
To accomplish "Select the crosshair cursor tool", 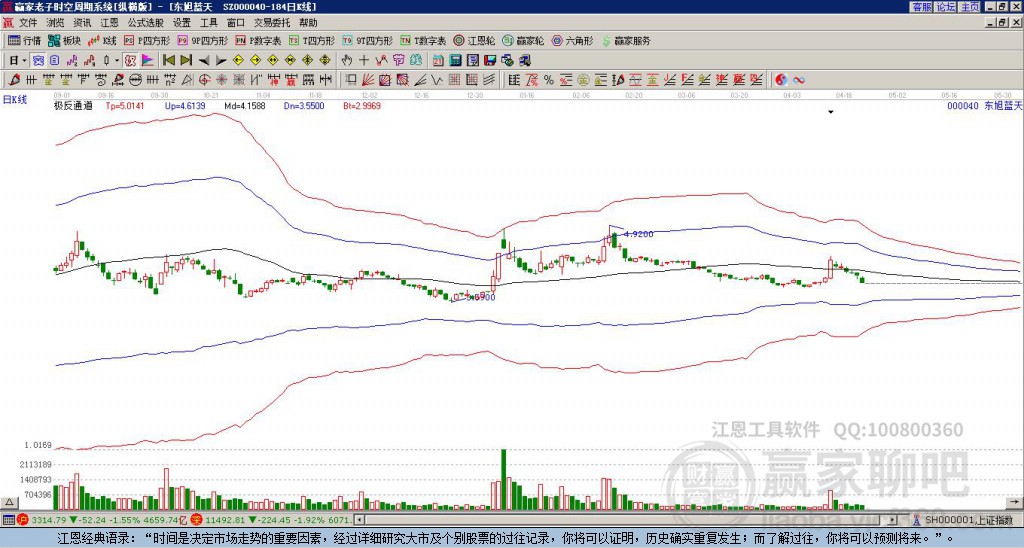I will 364,61.
